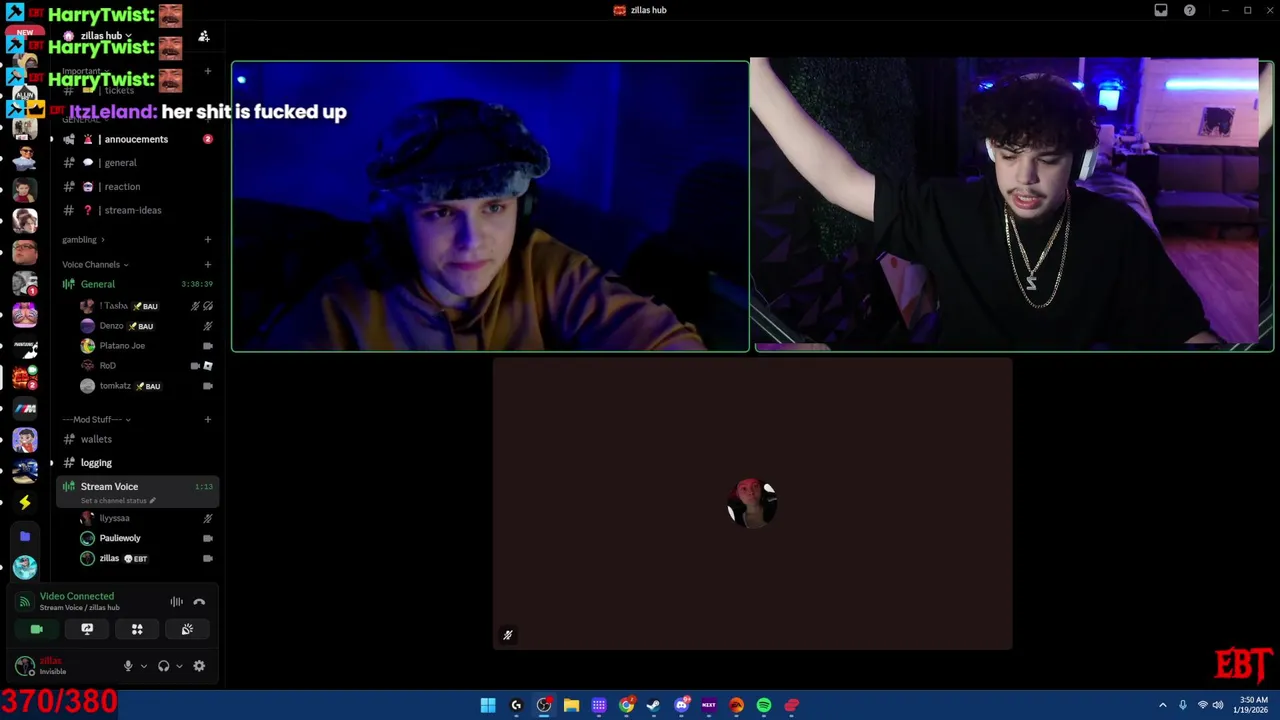Open Discord help

pyautogui.click(x=1190, y=10)
